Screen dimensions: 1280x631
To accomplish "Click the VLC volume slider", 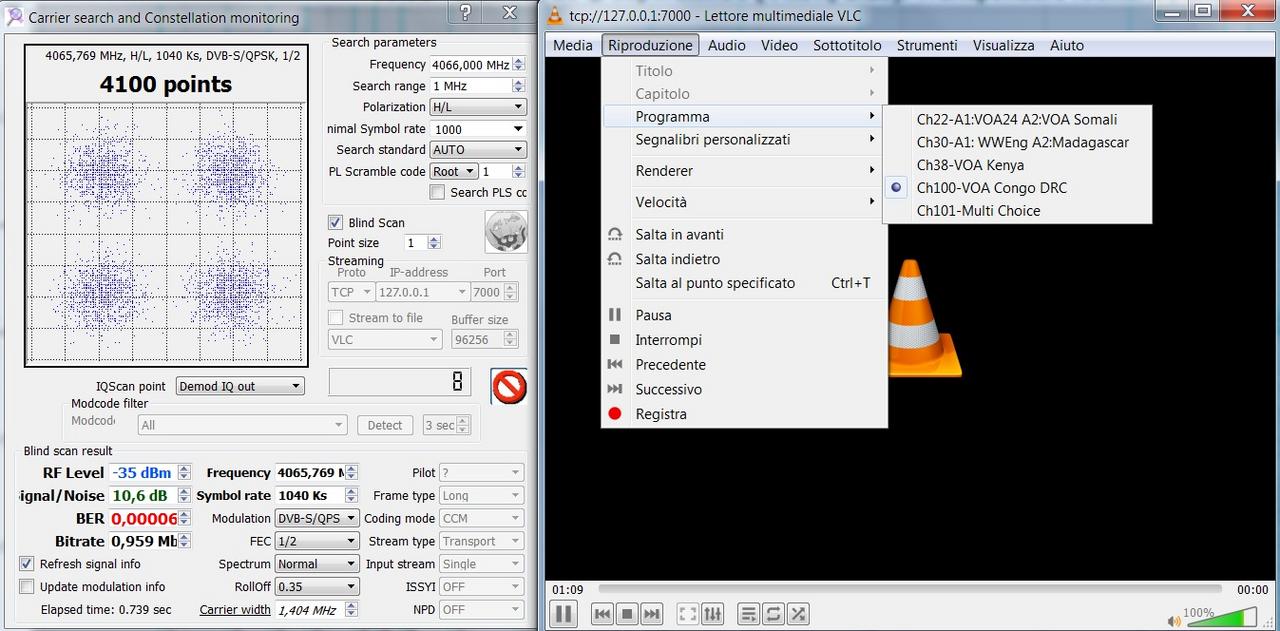I will click(x=1222, y=617).
